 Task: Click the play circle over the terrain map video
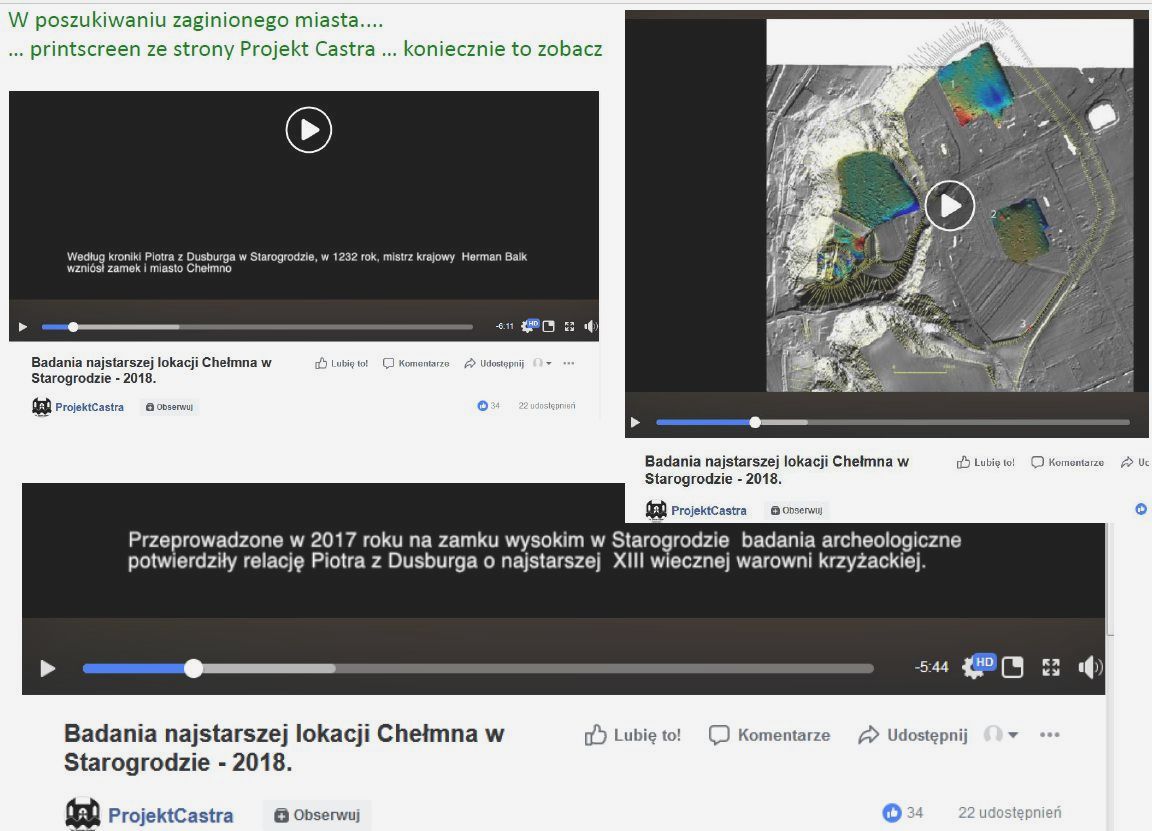[x=950, y=206]
